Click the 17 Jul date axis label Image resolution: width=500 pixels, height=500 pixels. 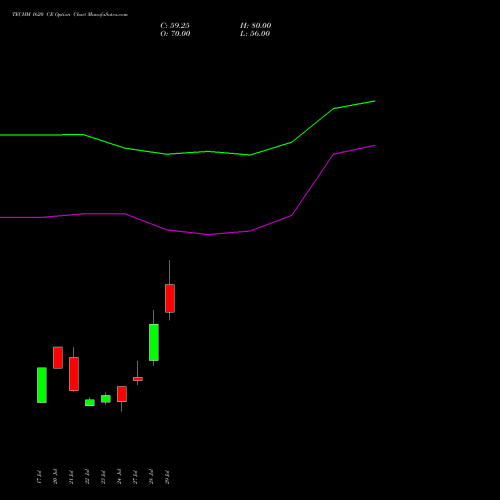[x=39, y=477]
